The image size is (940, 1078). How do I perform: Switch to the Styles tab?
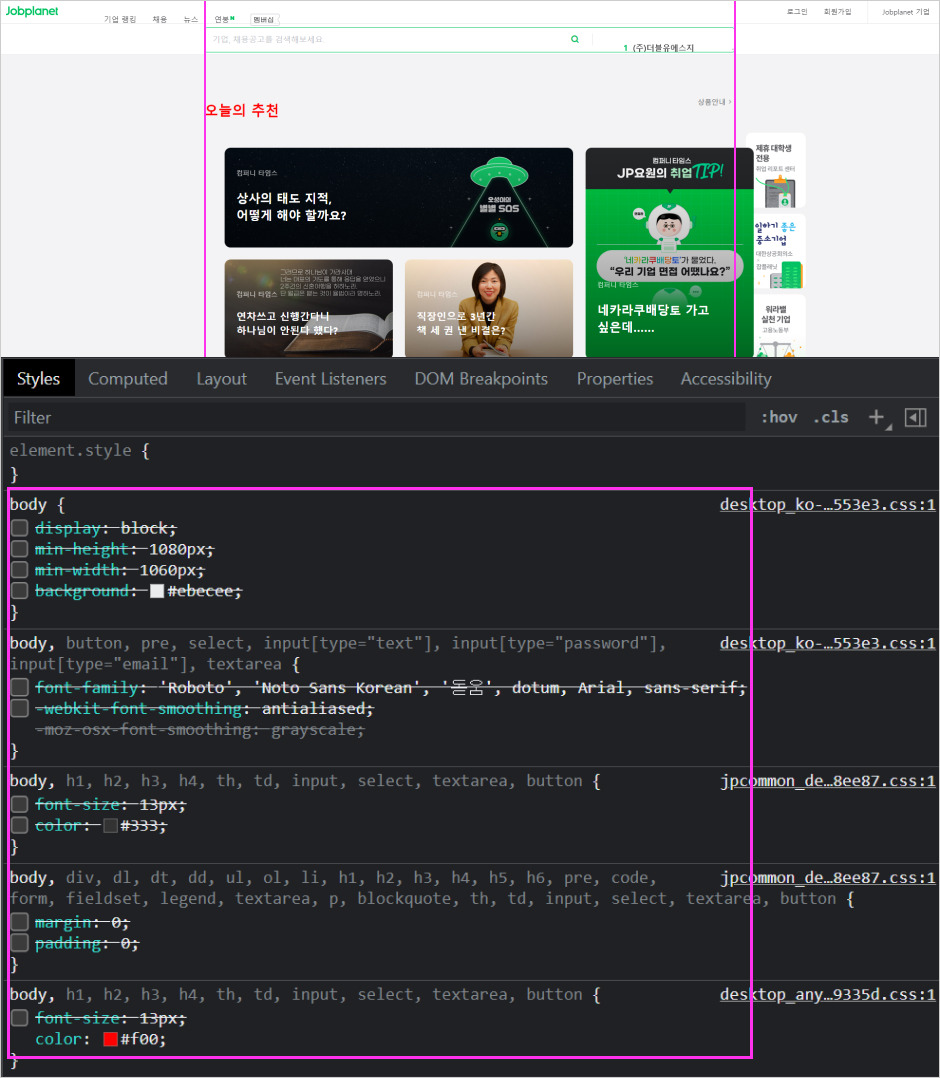coord(39,379)
